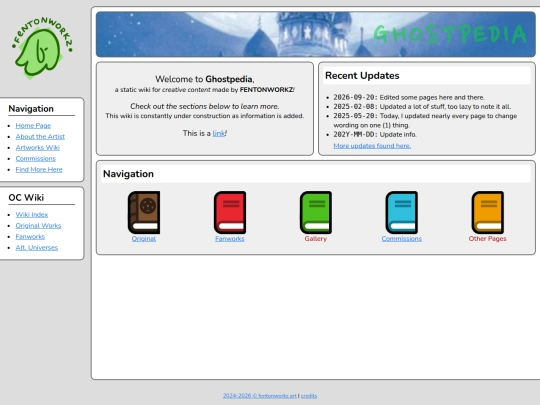Viewport: 540px width, 405px height.
Task: Click the Fanworks label under red book
Action: coord(230,239)
